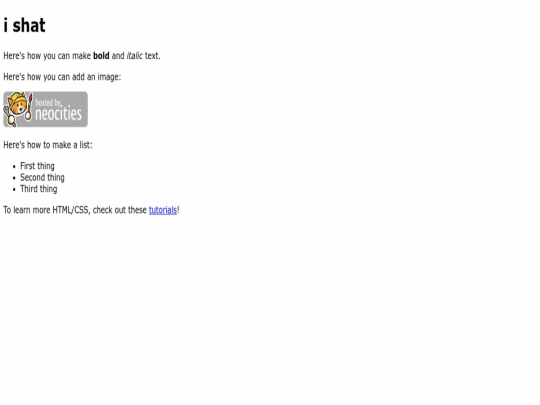Click the bold word "bold"
The width and height of the screenshot is (540, 405).
(101, 56)
